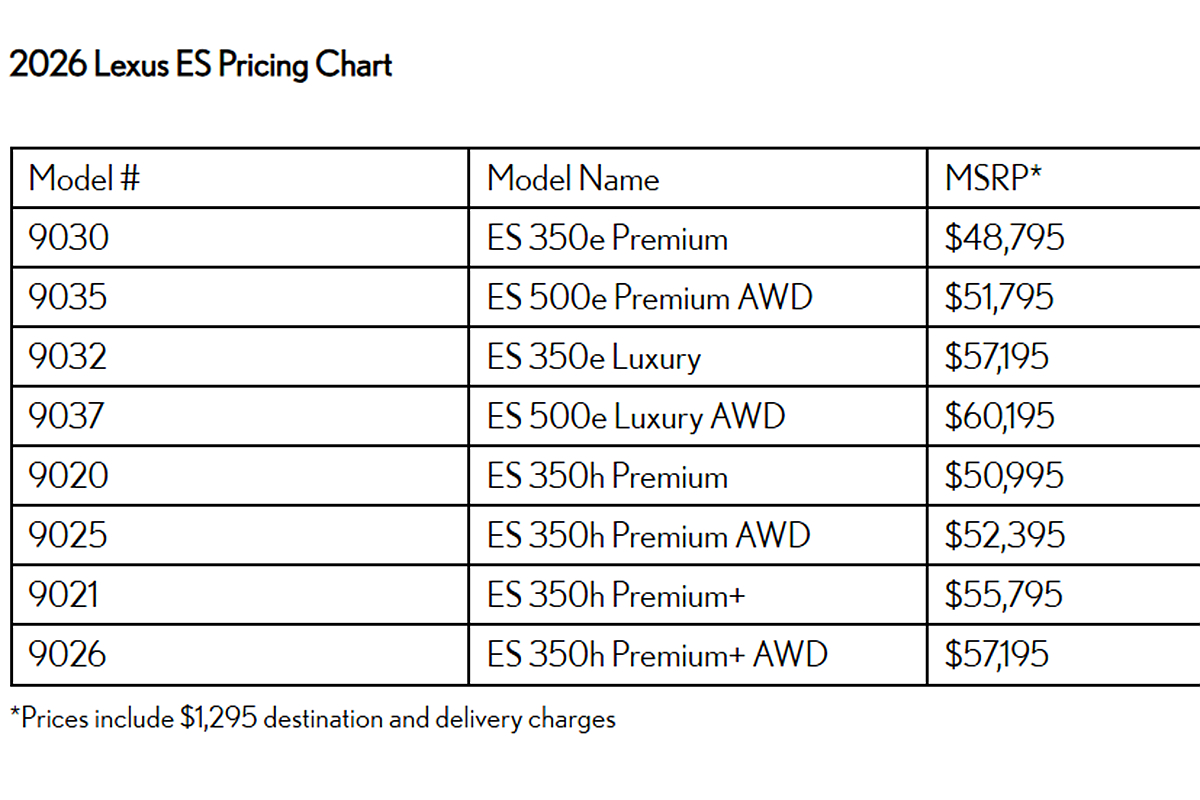This screenshot has width=1200, height=800.
Task: Select the "ES 350e Premium" model name cell
Action: coord(607,239)
